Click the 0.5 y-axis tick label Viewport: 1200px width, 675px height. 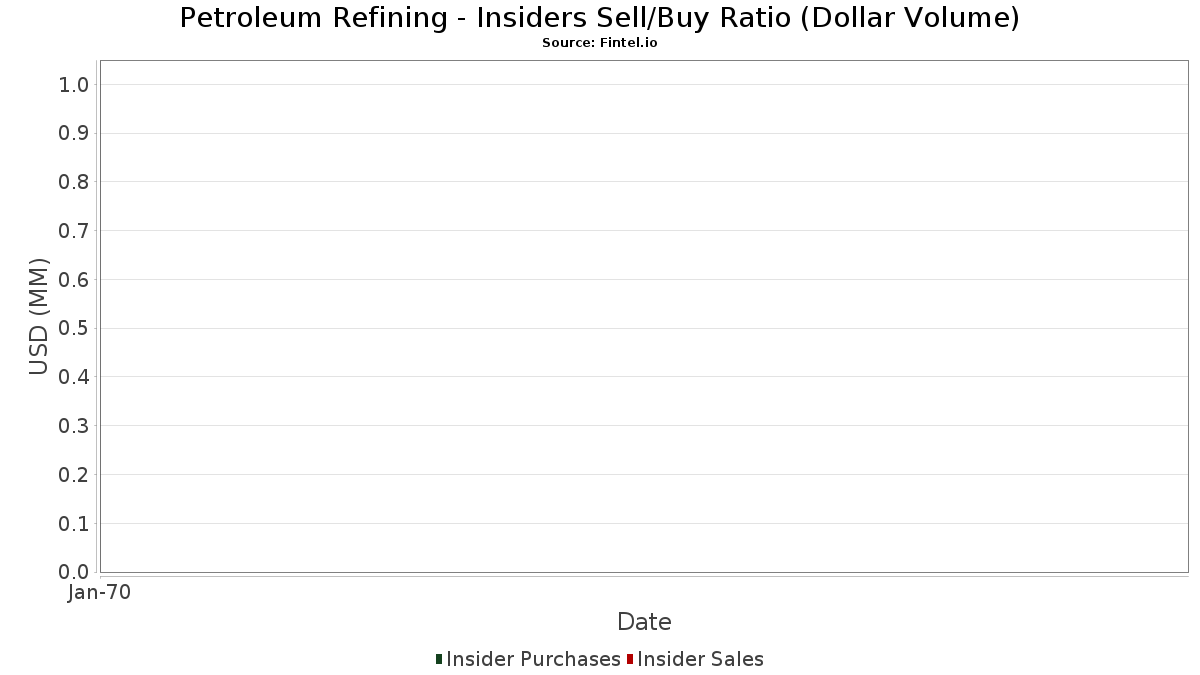pos(75,329)
